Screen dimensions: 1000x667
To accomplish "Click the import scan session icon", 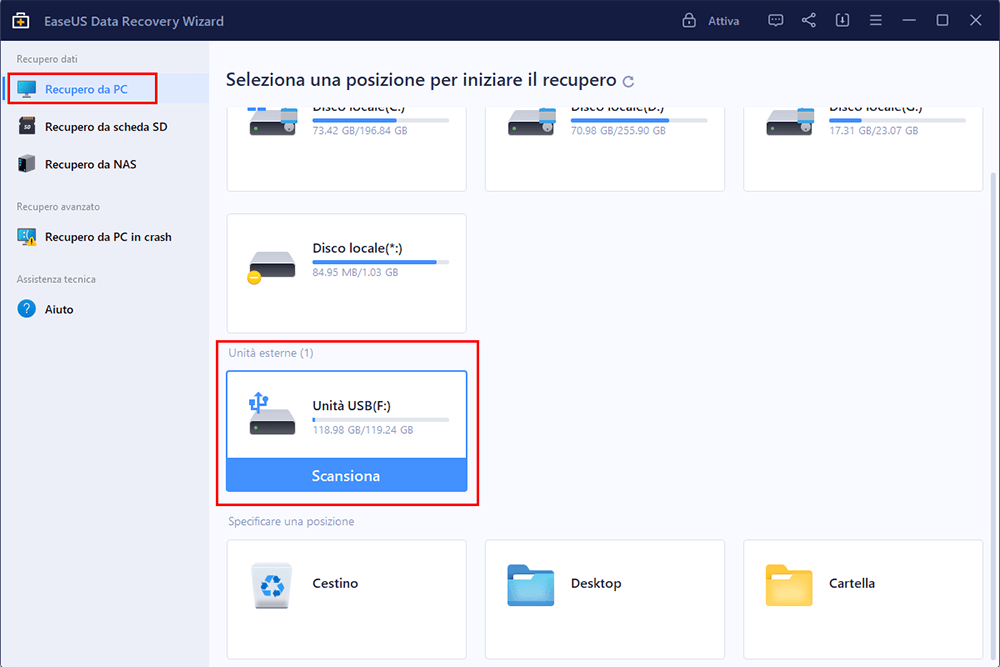I will coord(842,20).
